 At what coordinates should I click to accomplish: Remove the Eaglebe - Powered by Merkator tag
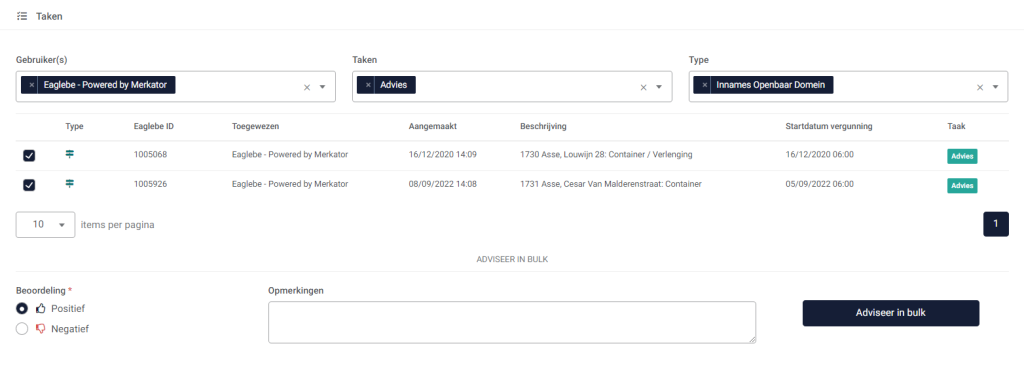coord(31,85)
